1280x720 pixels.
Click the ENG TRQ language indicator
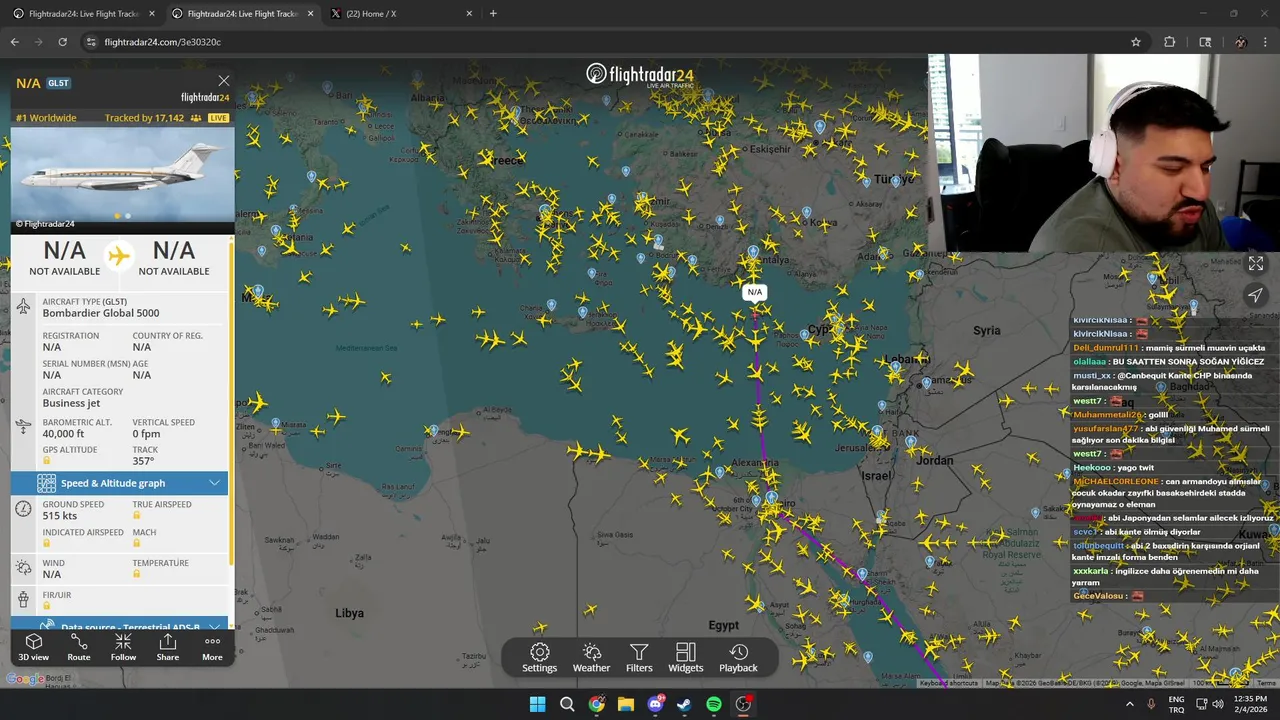pos(1176,704)
